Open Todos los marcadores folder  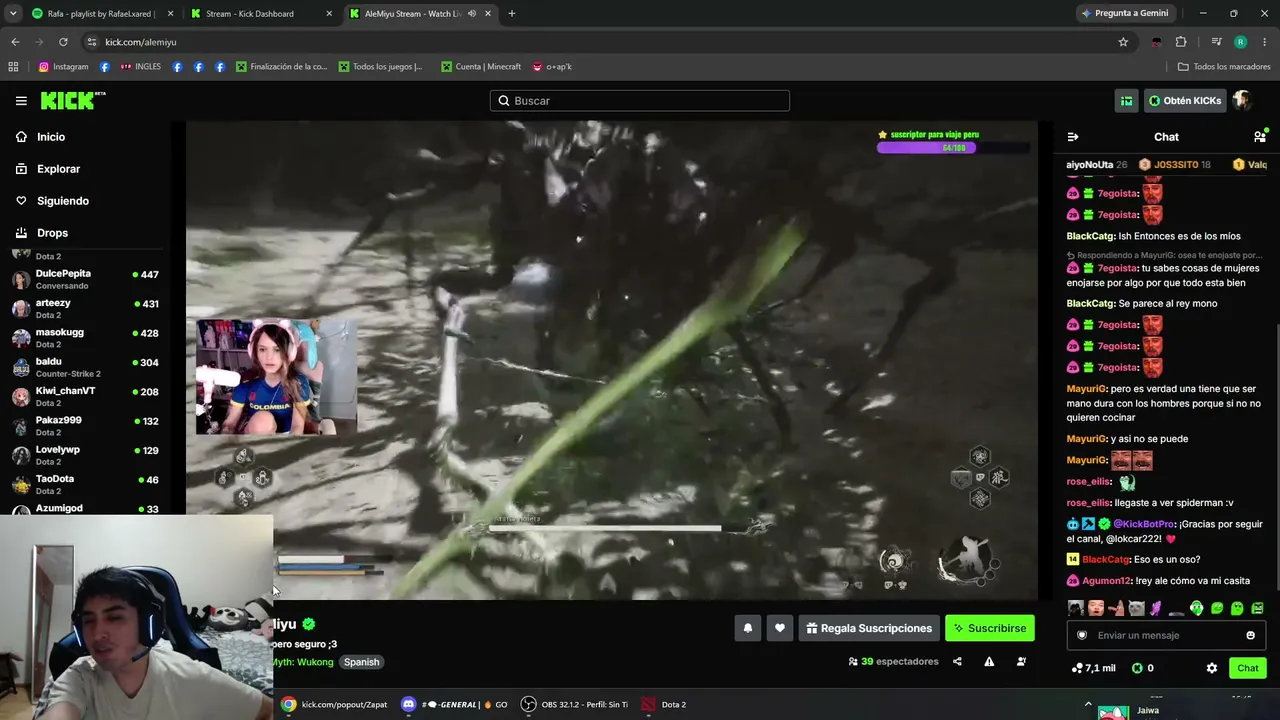(x=1224, y=67)
